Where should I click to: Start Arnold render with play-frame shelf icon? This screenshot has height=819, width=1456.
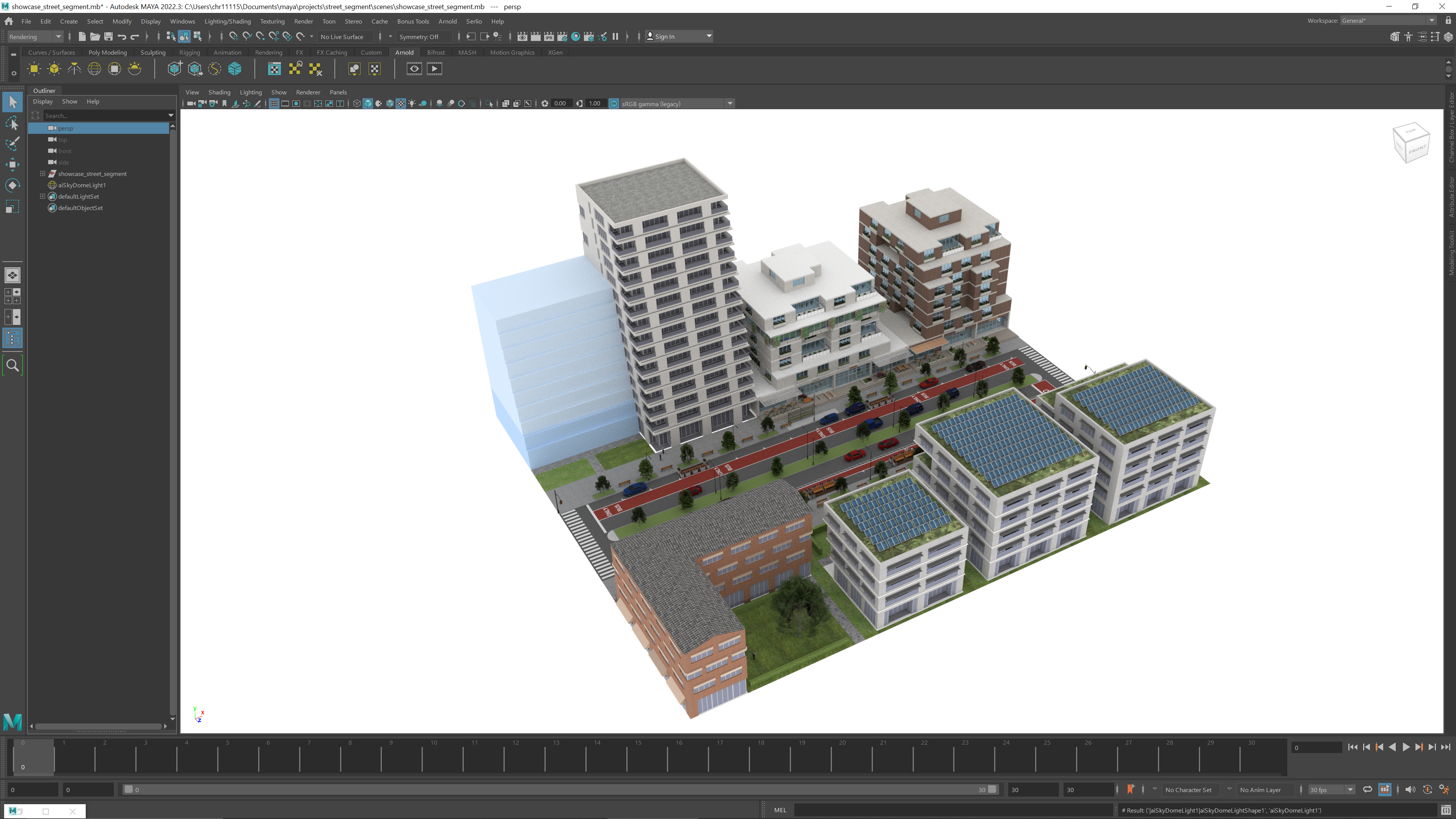coord(435,69)
